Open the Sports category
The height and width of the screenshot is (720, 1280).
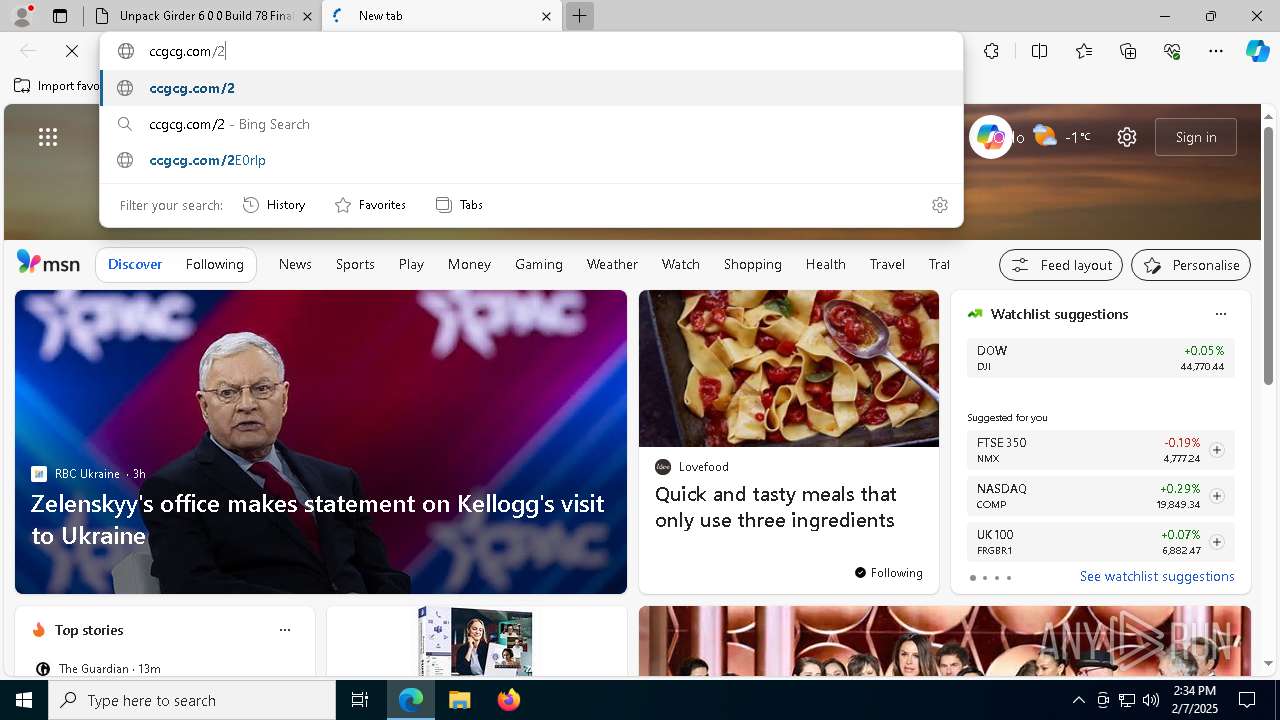coord(355,264)
